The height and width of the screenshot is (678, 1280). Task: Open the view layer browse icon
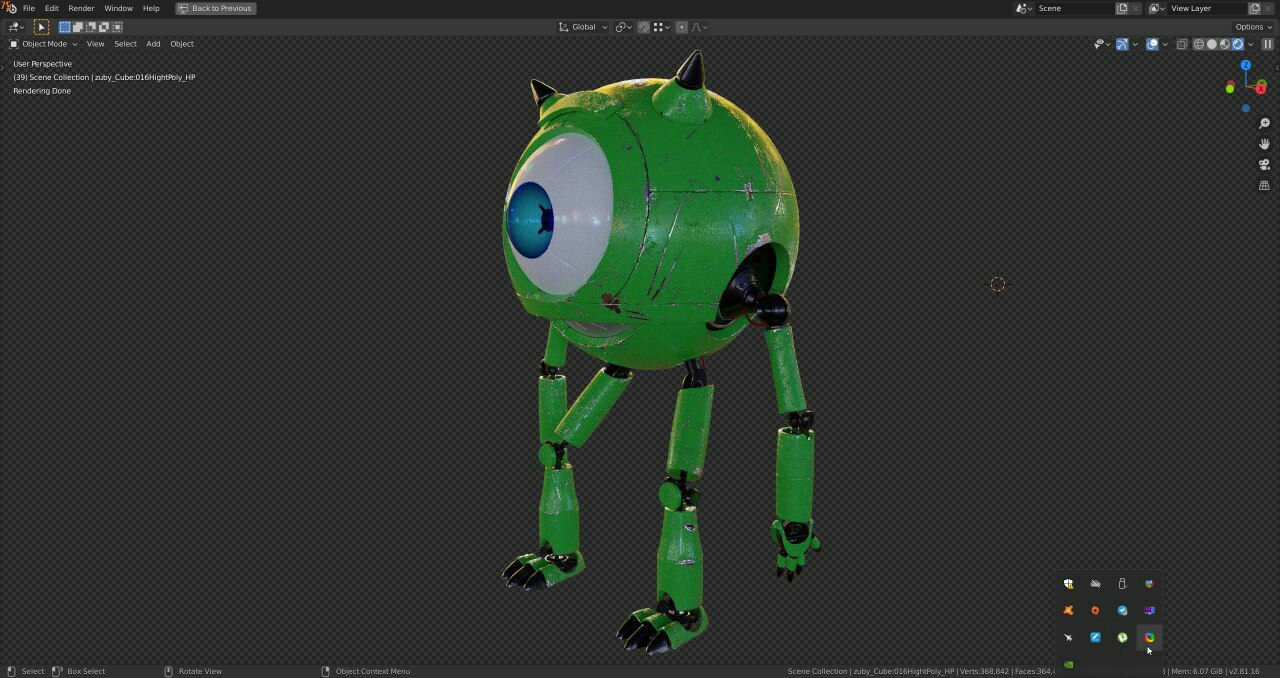pyautogui.click(x=1156, y=8)
